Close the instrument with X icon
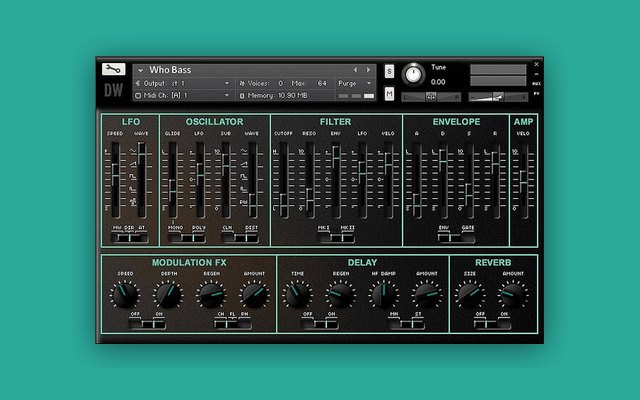640x400 pixels. 536,64
